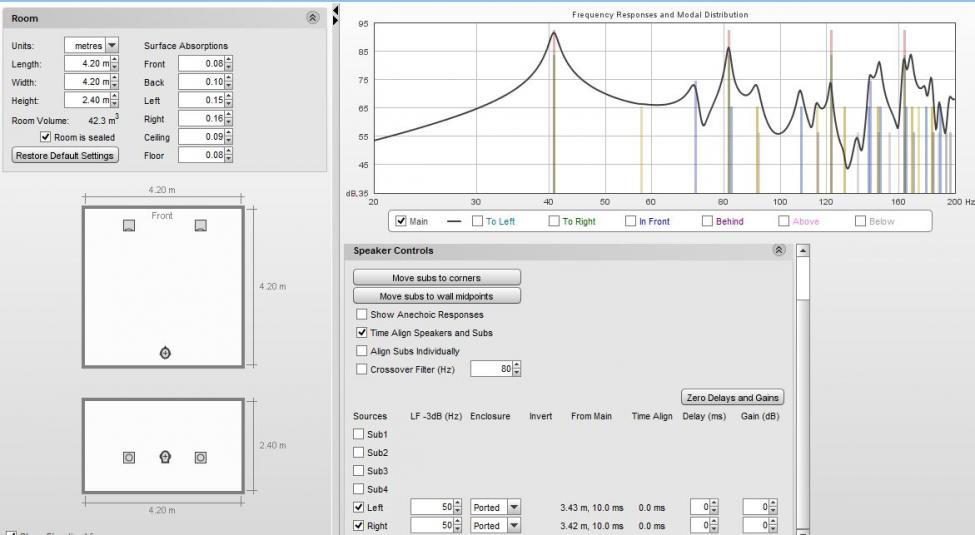Click the frequency response chart peak near 40 Hz
This screenshot has height=535, width=975.
(553, 34)
